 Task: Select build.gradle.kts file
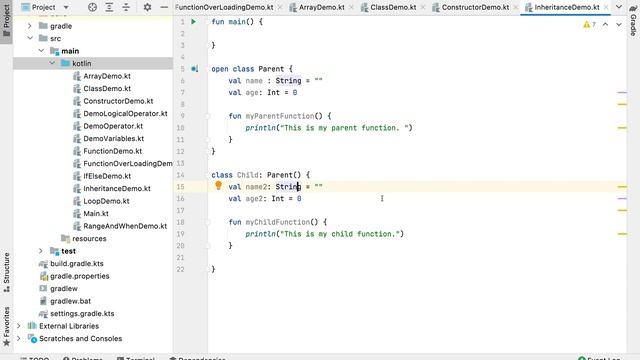tap(77, 264)
